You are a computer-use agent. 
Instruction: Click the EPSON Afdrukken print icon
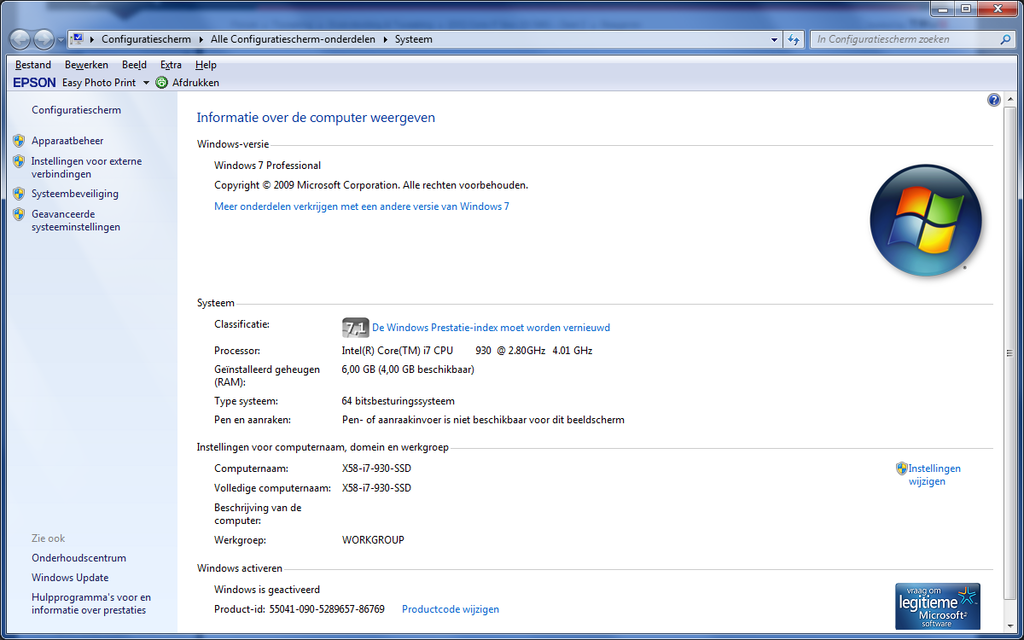161,82
